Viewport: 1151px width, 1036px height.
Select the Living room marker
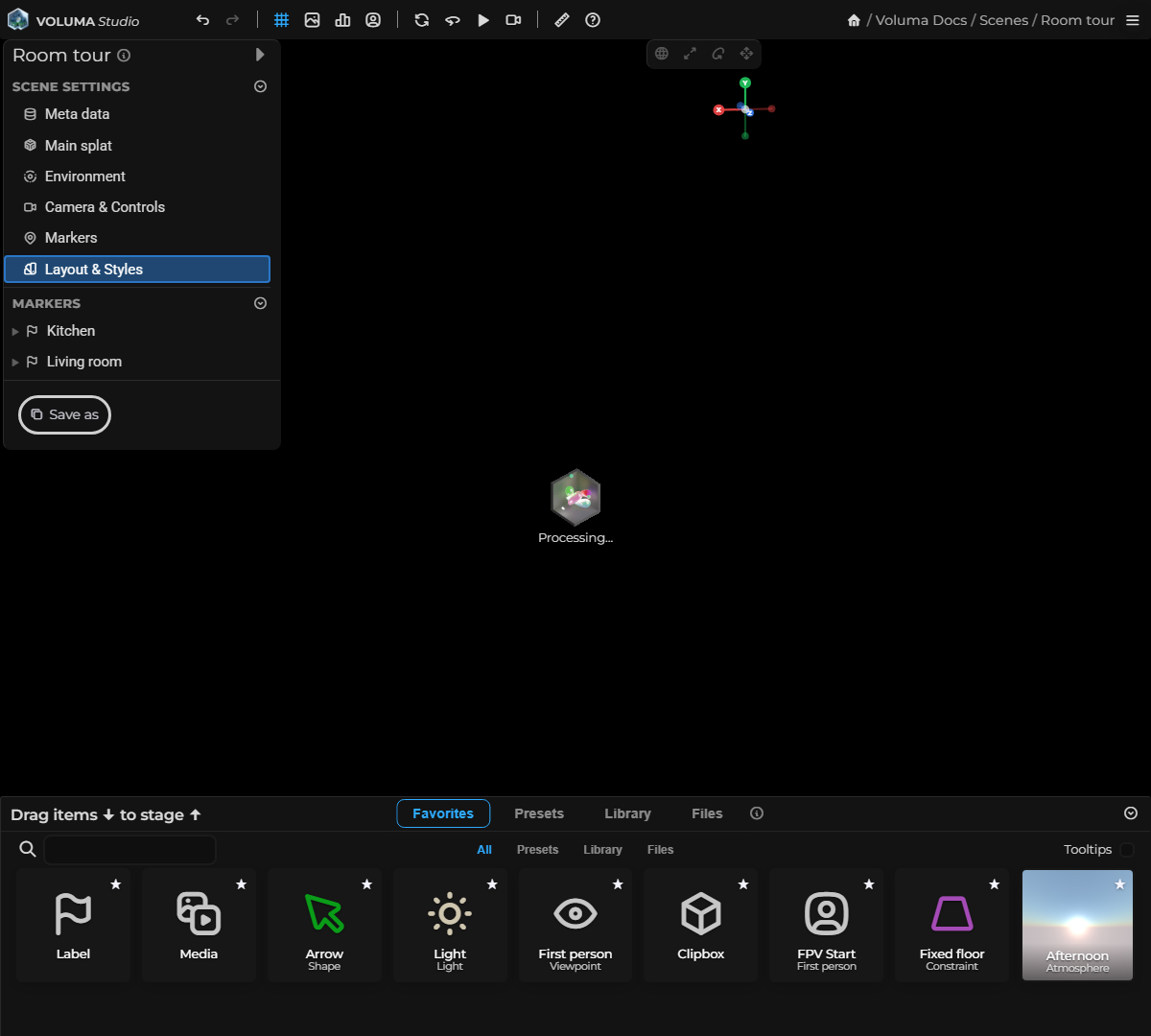tap(84, 362)
